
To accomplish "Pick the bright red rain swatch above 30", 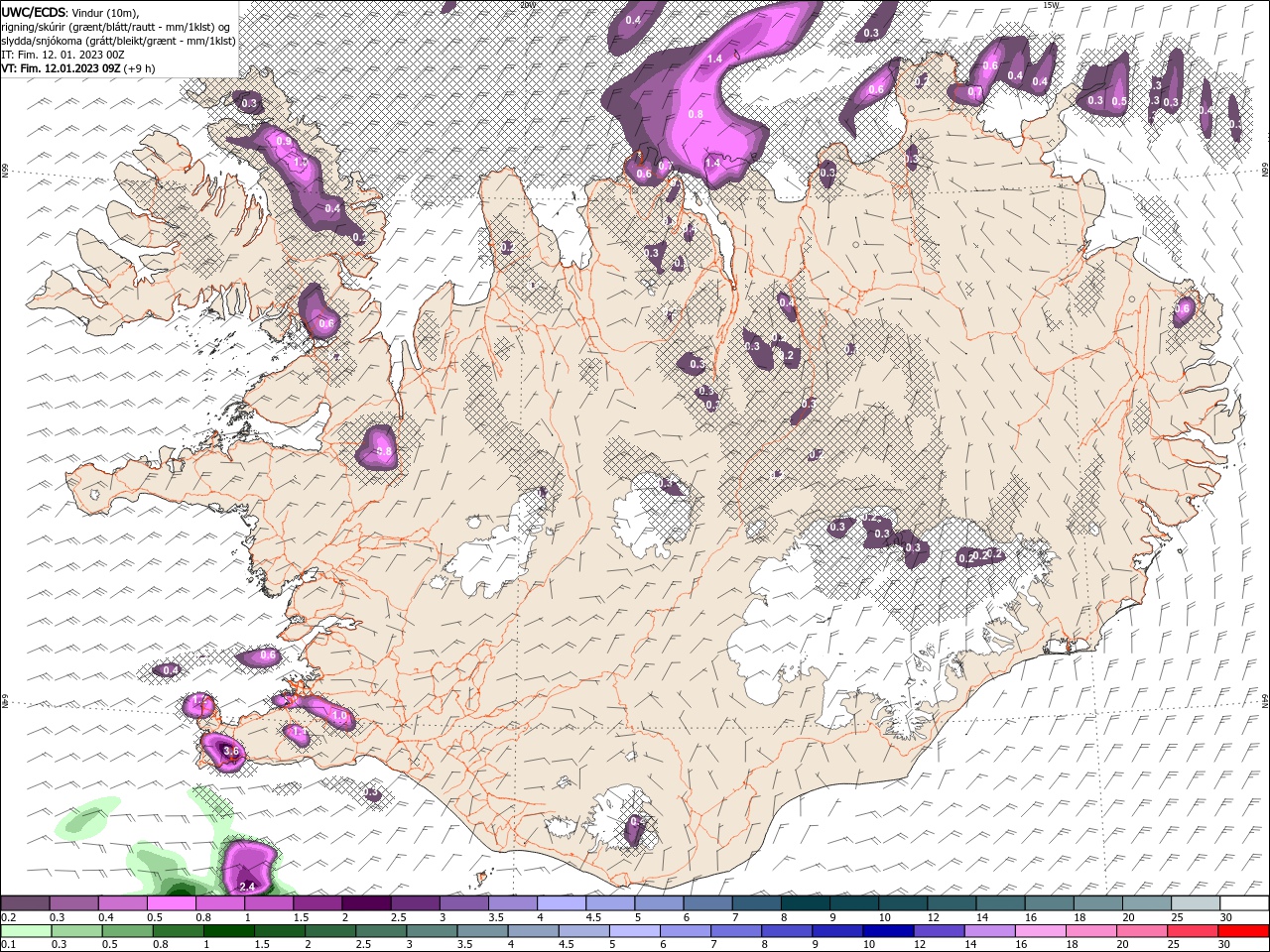I will (1243, 931).
